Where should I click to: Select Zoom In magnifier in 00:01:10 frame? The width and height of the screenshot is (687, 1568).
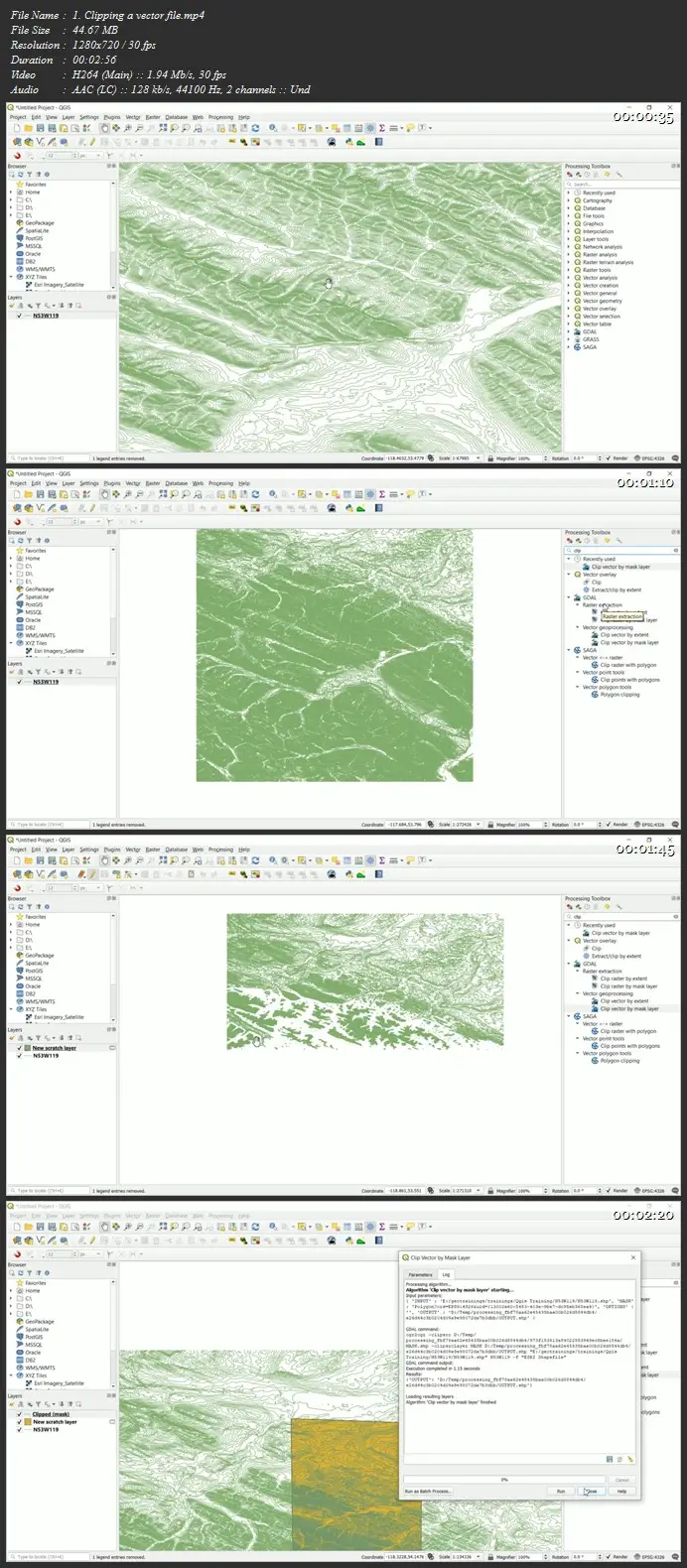(128, 494)
